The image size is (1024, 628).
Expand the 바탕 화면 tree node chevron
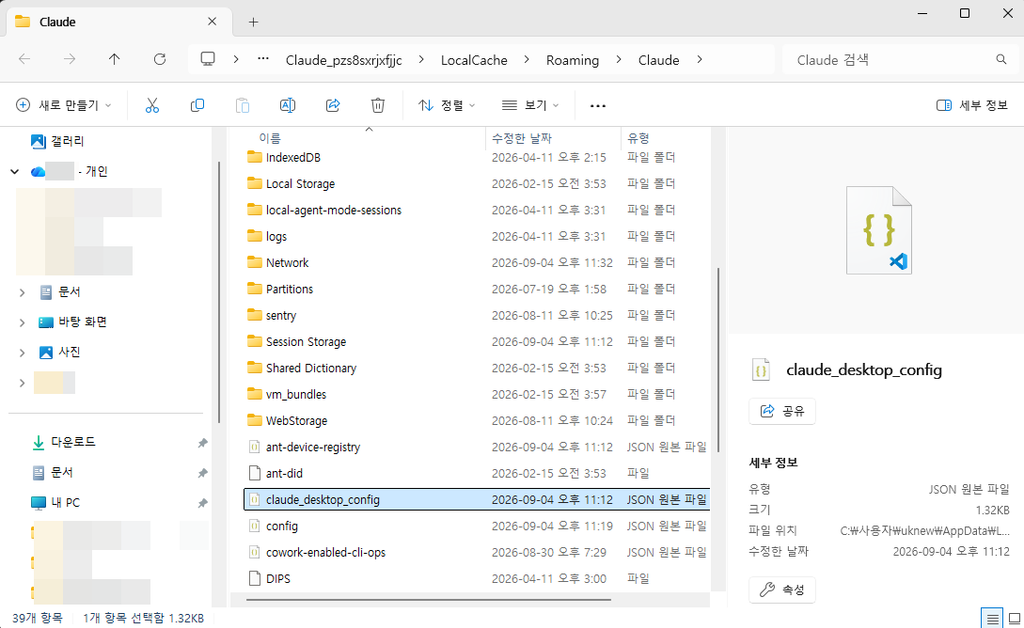[x=22, y=322]
